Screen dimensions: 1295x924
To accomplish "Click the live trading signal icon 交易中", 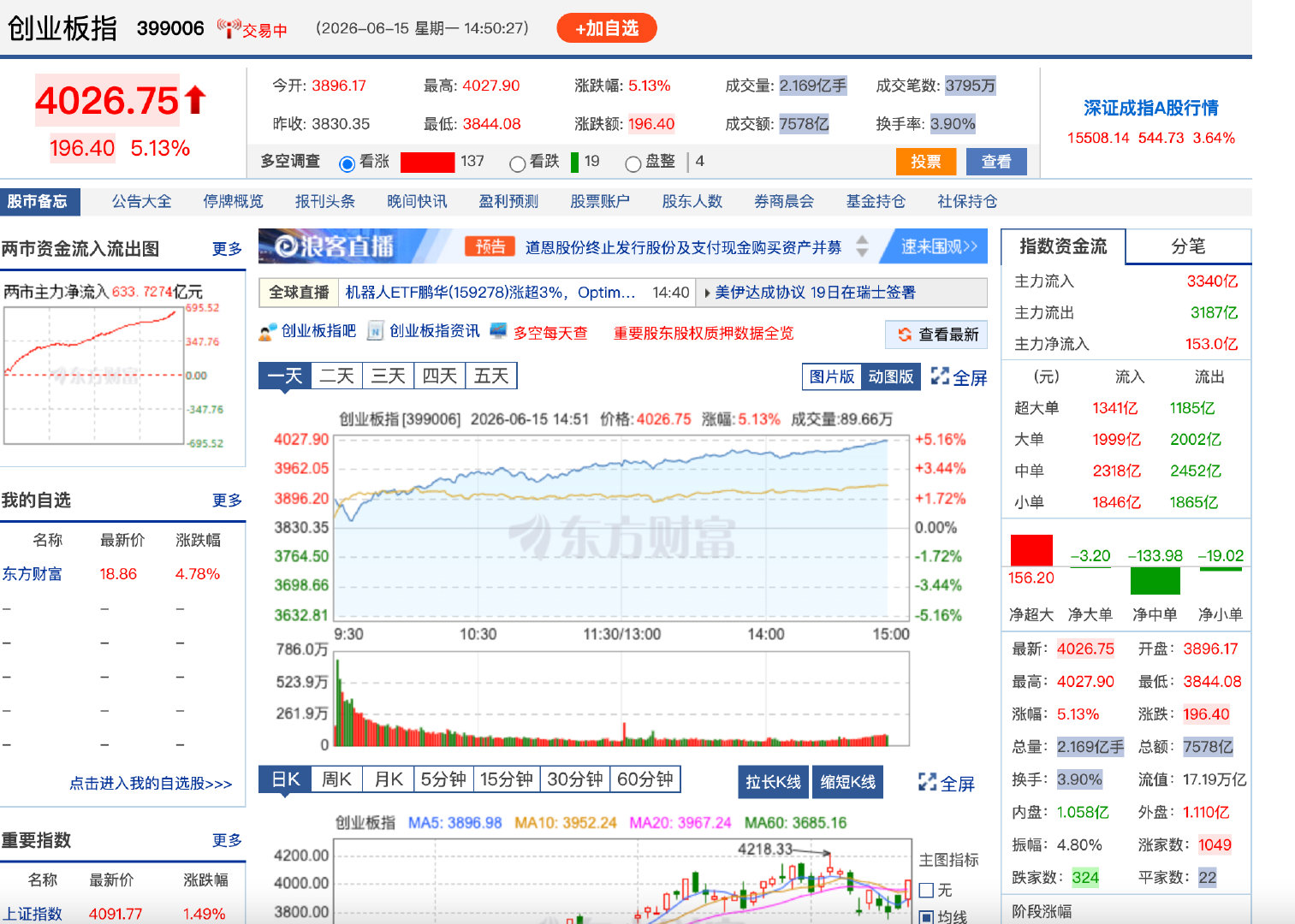I will [x=229, y=28].
